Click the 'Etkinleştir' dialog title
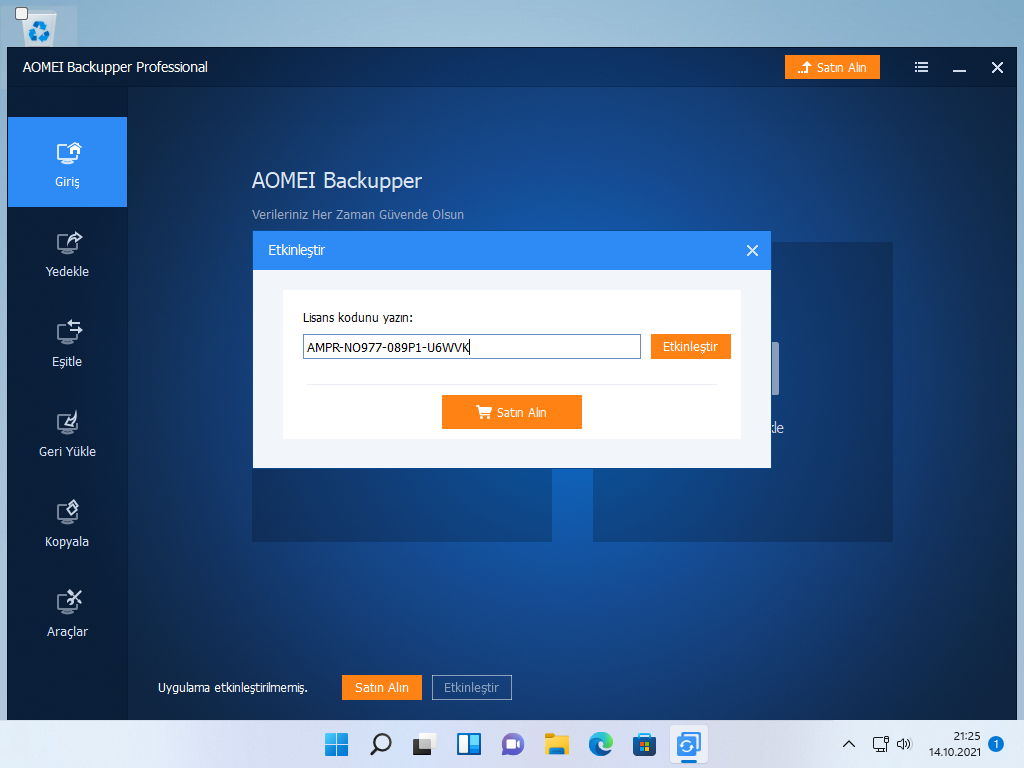This screenshot has width=1024, height=768. tap(296, 250)
